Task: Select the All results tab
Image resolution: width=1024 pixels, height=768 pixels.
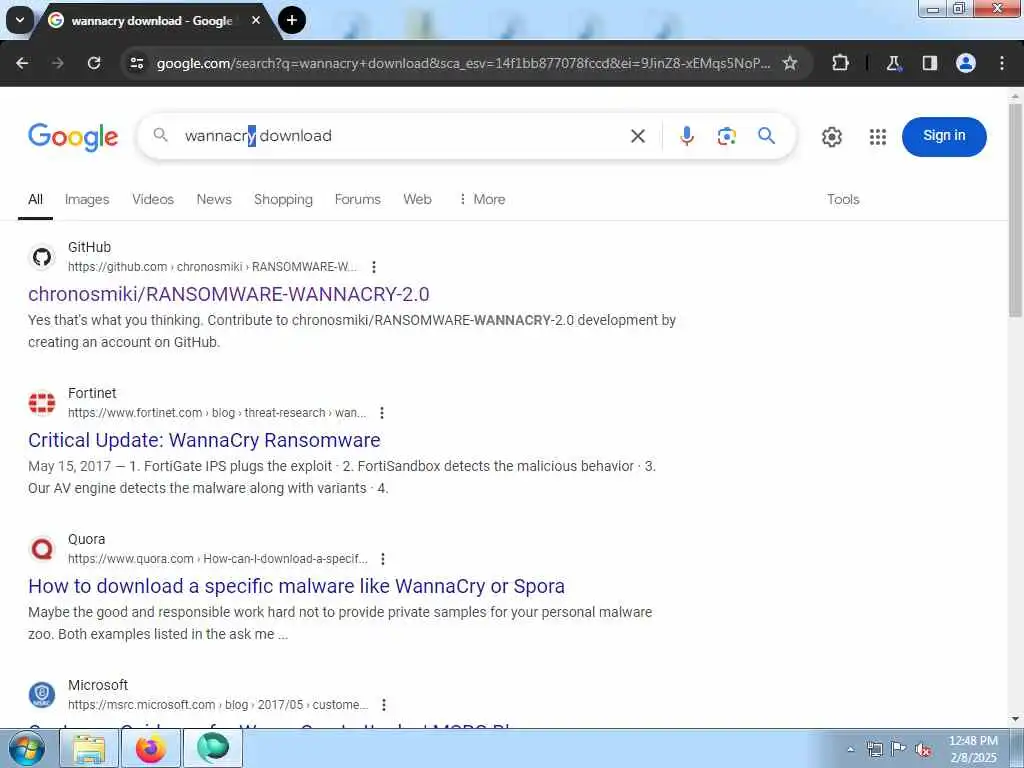Action: pos(35,199)
